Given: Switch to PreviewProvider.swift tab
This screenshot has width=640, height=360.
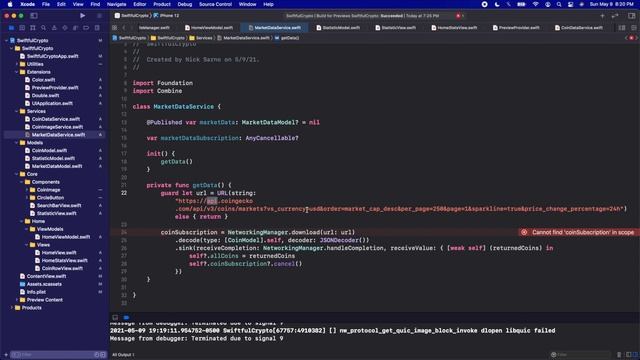Looking at the screenshot, I should point(516,28).
